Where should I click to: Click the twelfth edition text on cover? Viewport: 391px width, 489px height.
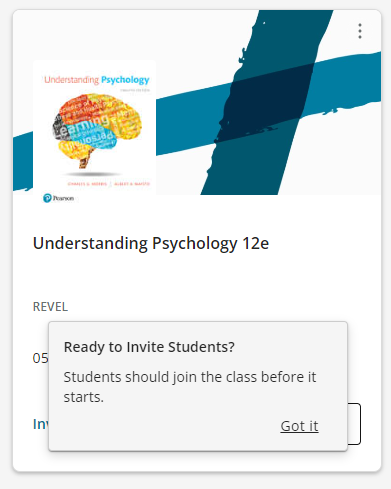135,90
